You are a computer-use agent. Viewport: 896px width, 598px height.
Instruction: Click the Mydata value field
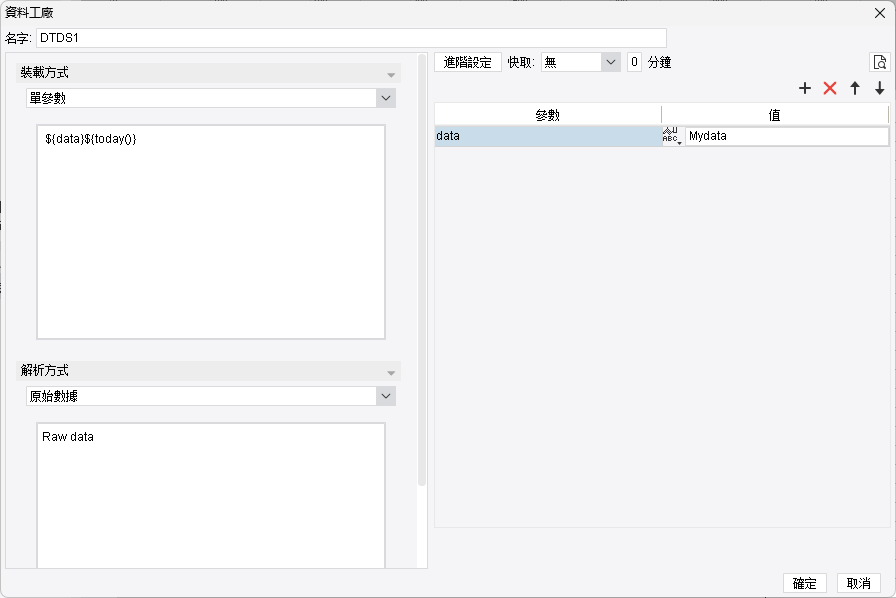[x=786, y=136]
